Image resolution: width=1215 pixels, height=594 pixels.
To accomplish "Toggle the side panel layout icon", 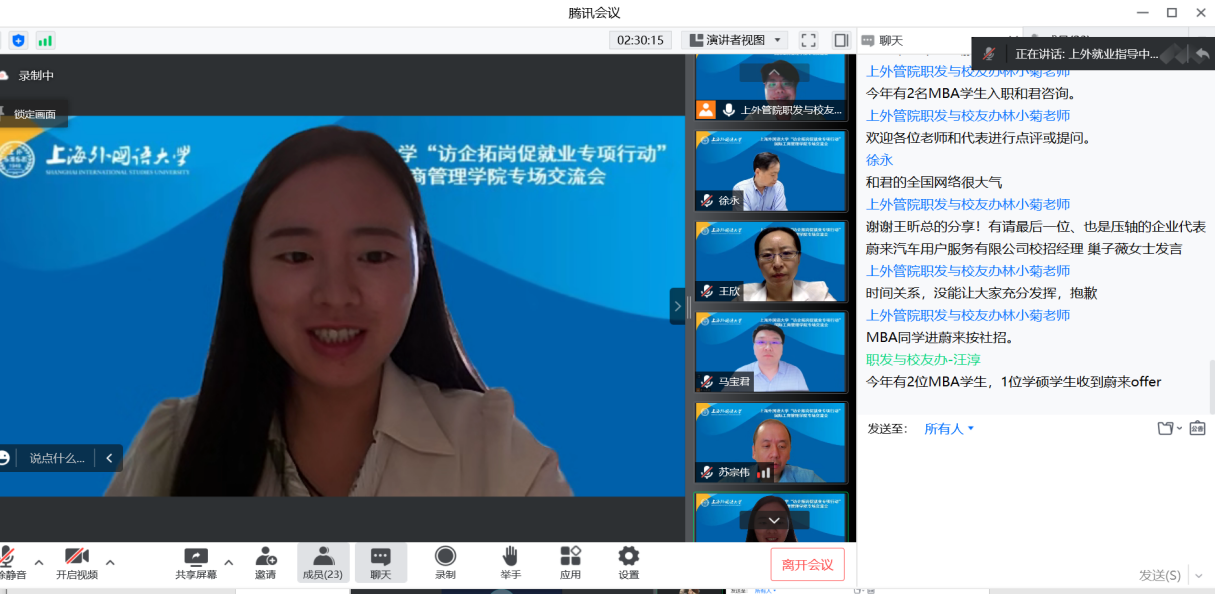I will [x=841, y=40].
